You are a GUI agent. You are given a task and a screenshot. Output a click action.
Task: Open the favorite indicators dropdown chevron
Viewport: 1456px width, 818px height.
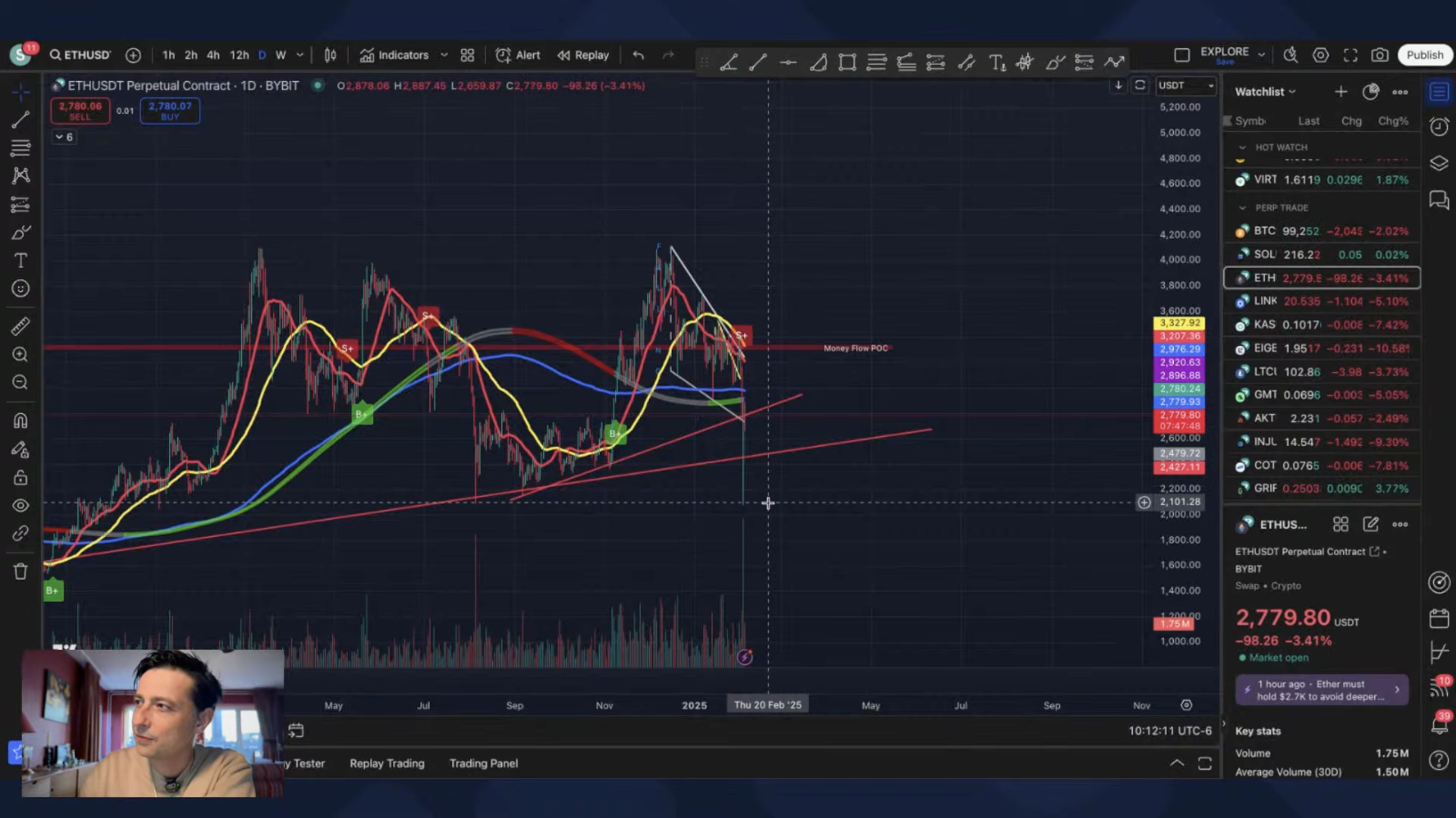click(444, 55)
